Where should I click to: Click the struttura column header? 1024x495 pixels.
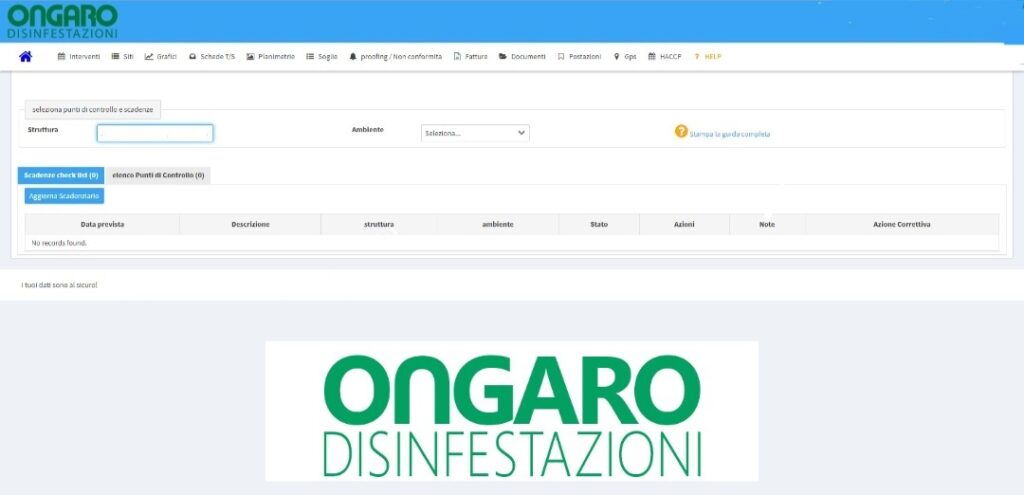point(379,224)
